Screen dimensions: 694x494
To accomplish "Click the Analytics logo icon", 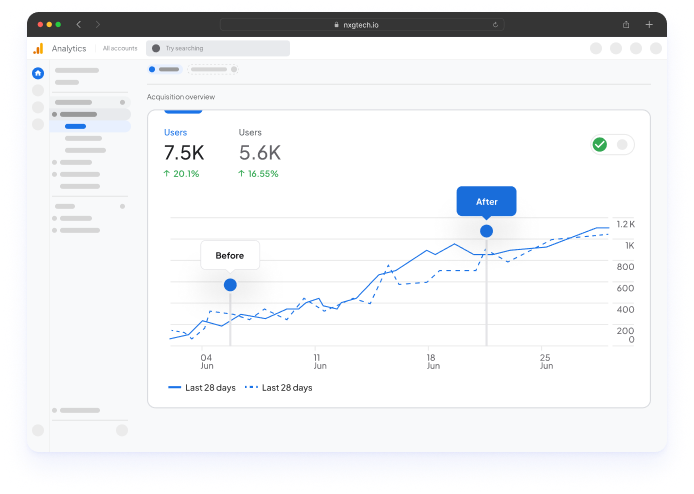I will coord(38,48).
